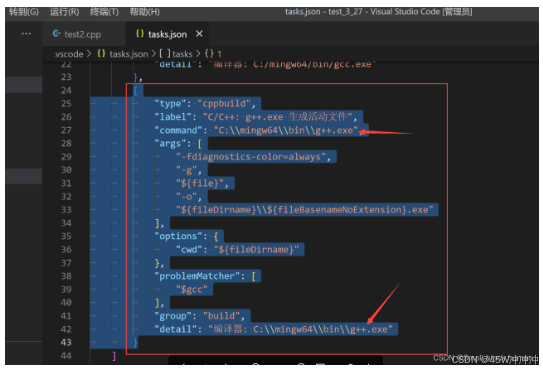Click the "command" g++.exe path on line 27

(x=286, y=130)
